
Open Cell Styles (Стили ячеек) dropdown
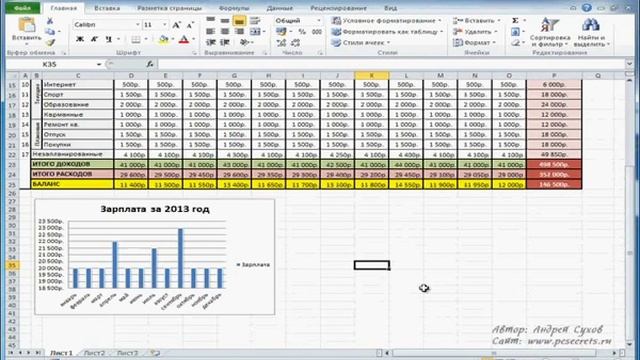point(361,42)
